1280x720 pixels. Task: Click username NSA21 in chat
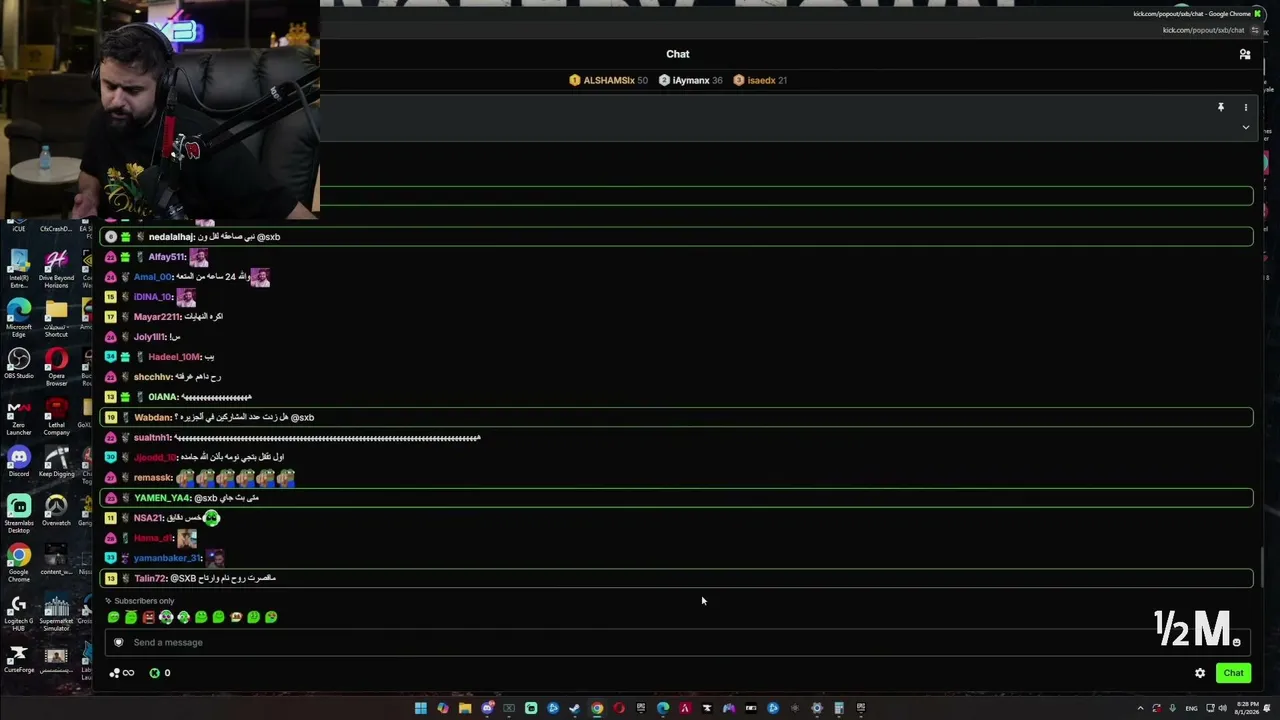tap(148, 518)
